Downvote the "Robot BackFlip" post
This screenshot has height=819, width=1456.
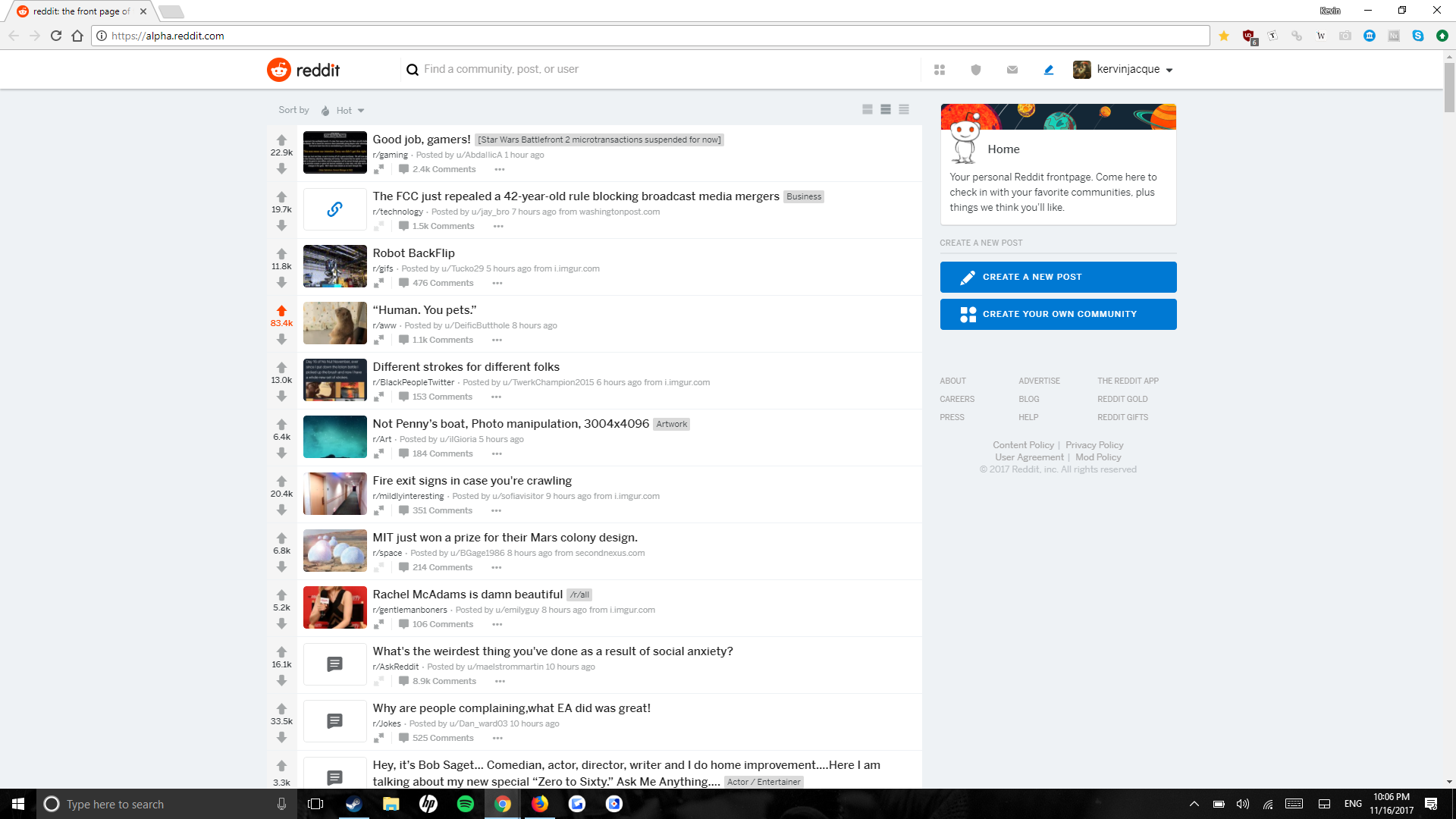pyautogui.click(x=281, y=282)
